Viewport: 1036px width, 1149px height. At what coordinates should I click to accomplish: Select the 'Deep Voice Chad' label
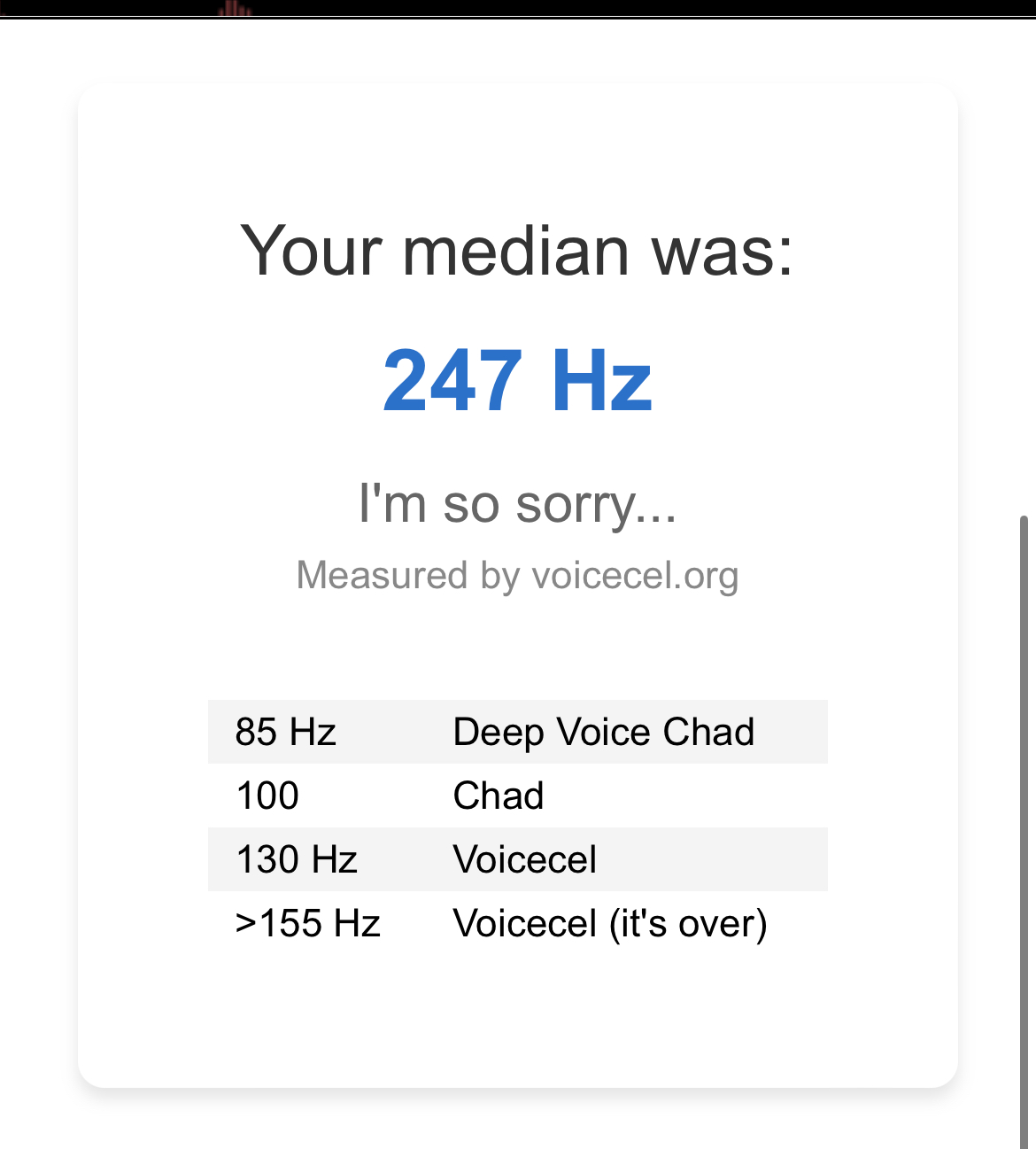(604, 733)
